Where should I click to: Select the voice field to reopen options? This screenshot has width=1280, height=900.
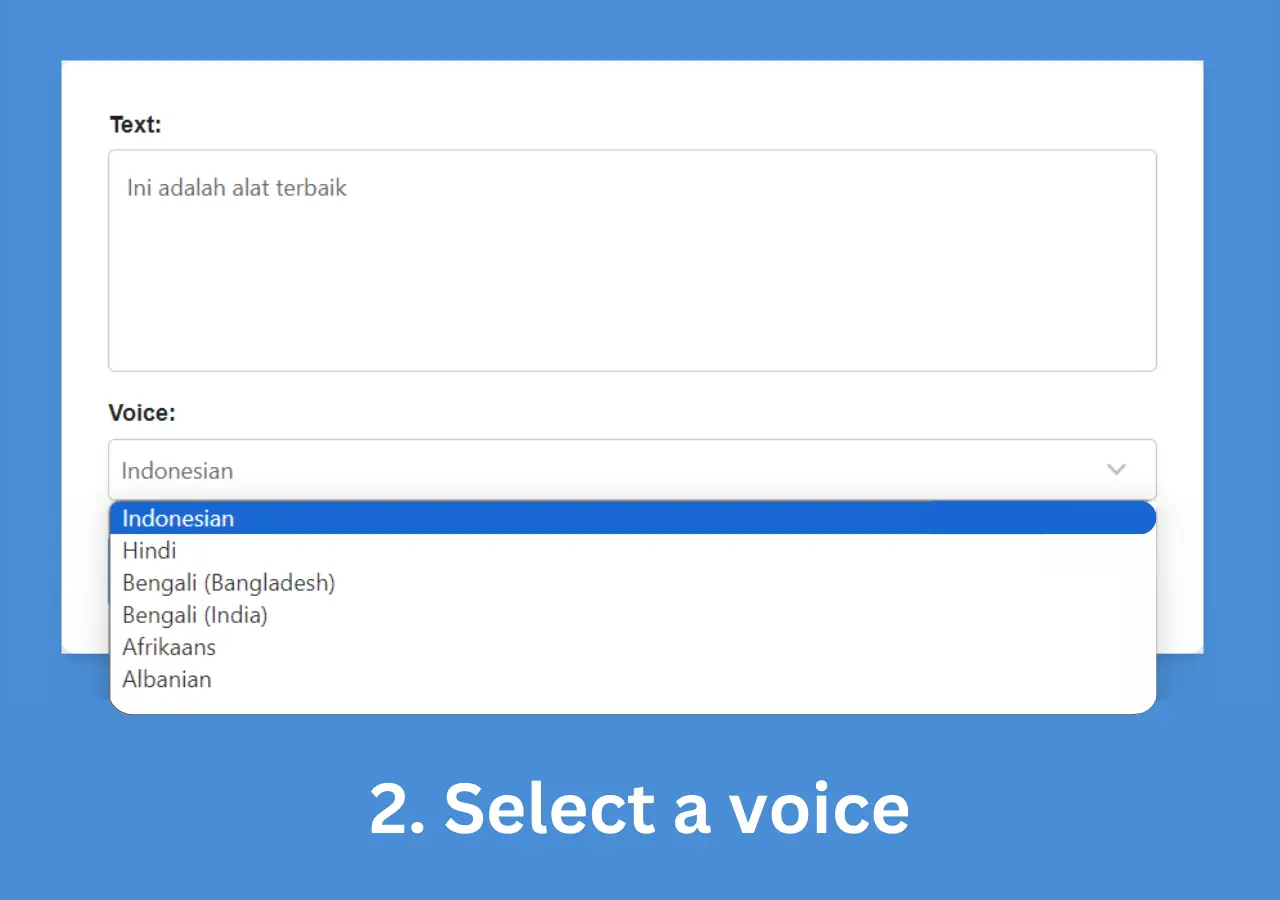click(632, 469)
